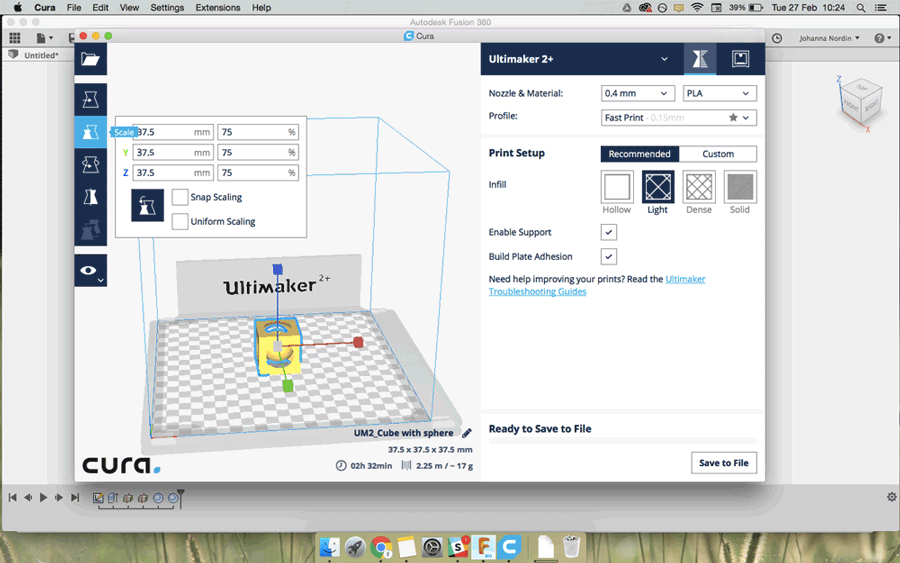
Task: Select Light infill option
Action: point(658,187)
